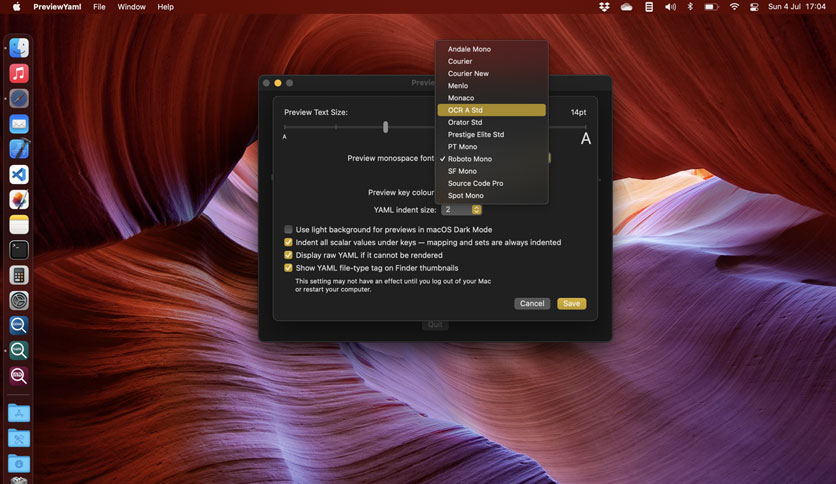This screenshot has width=836, height=484.
Task: Open the Downloads folder stack in dock
Action: [x=19, y=463]
